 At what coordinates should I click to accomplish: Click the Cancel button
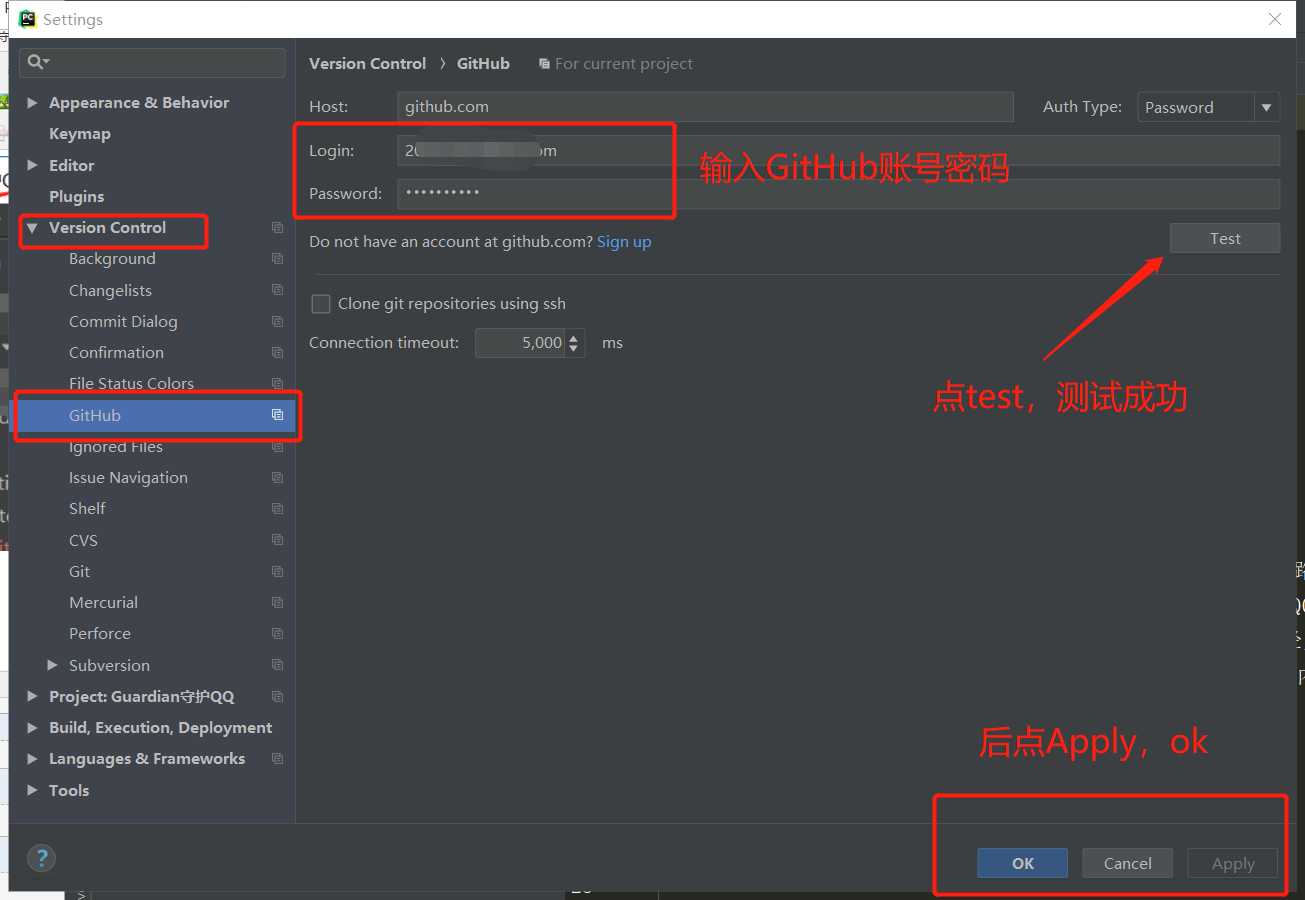tap(1127, 863)
